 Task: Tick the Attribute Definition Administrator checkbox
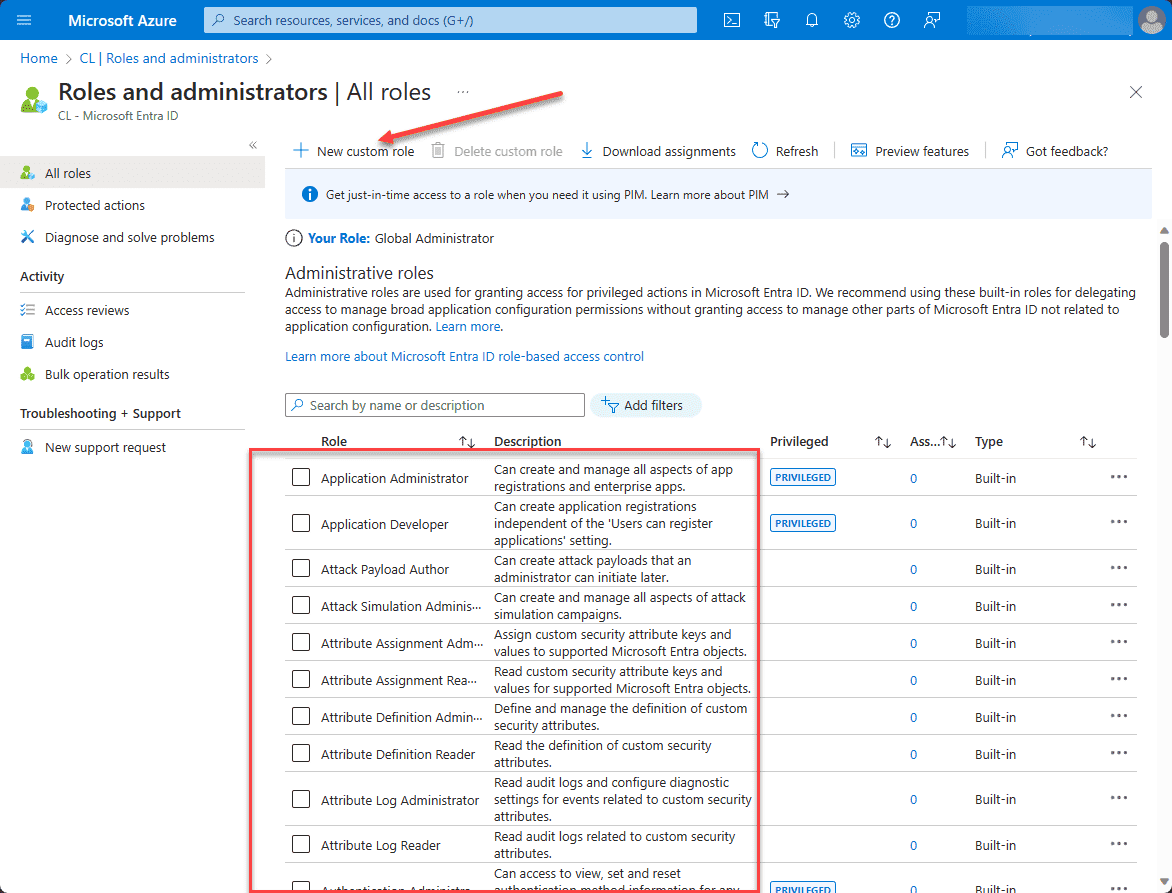300,717
